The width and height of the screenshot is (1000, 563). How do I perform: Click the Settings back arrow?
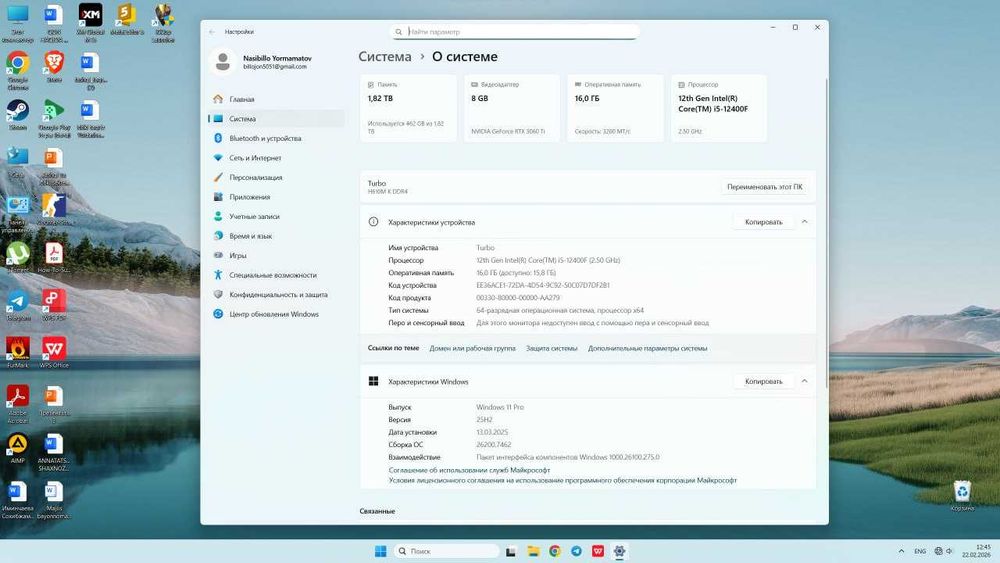(212, 31)
